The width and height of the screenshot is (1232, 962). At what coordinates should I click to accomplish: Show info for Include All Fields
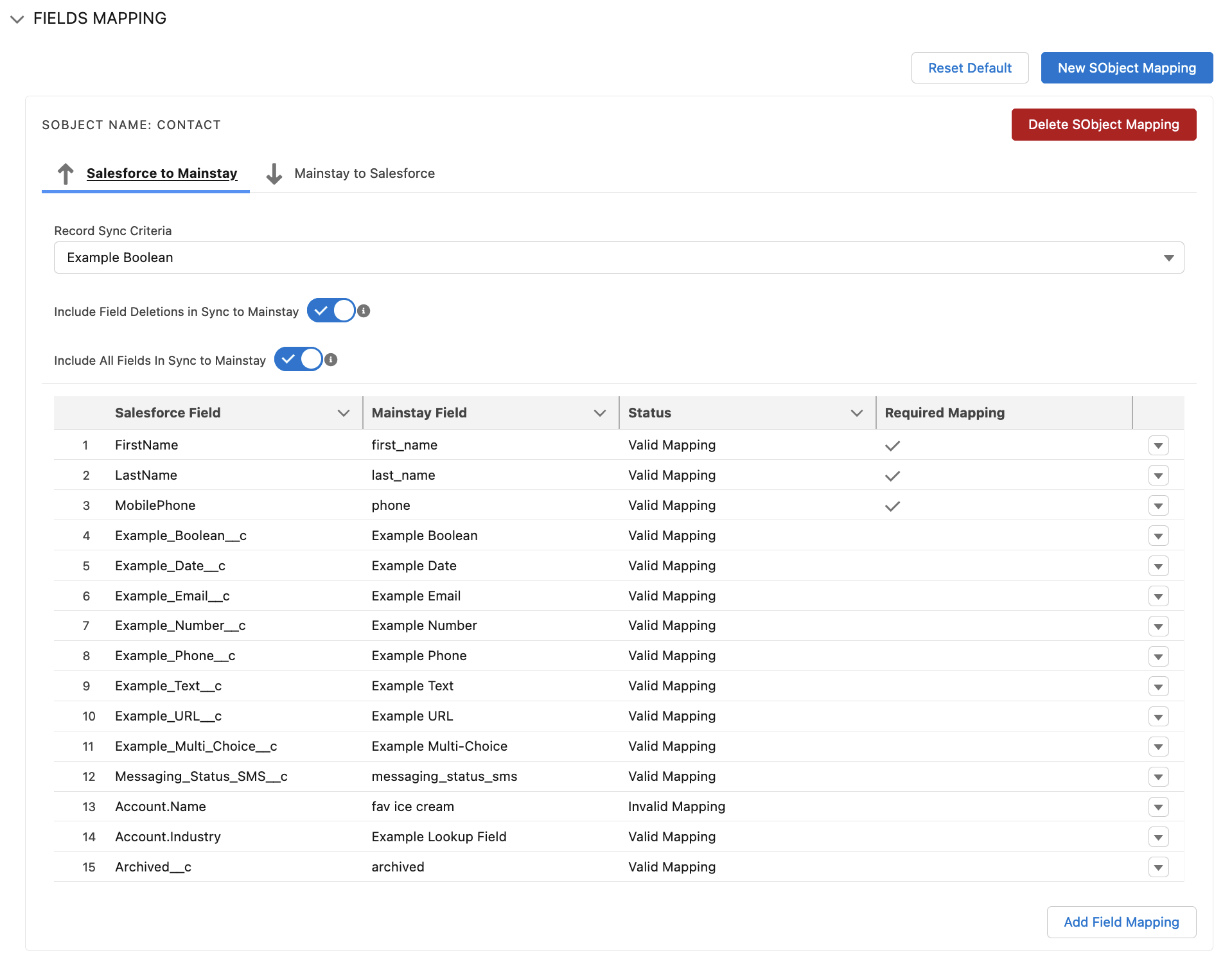click(331, 360)
